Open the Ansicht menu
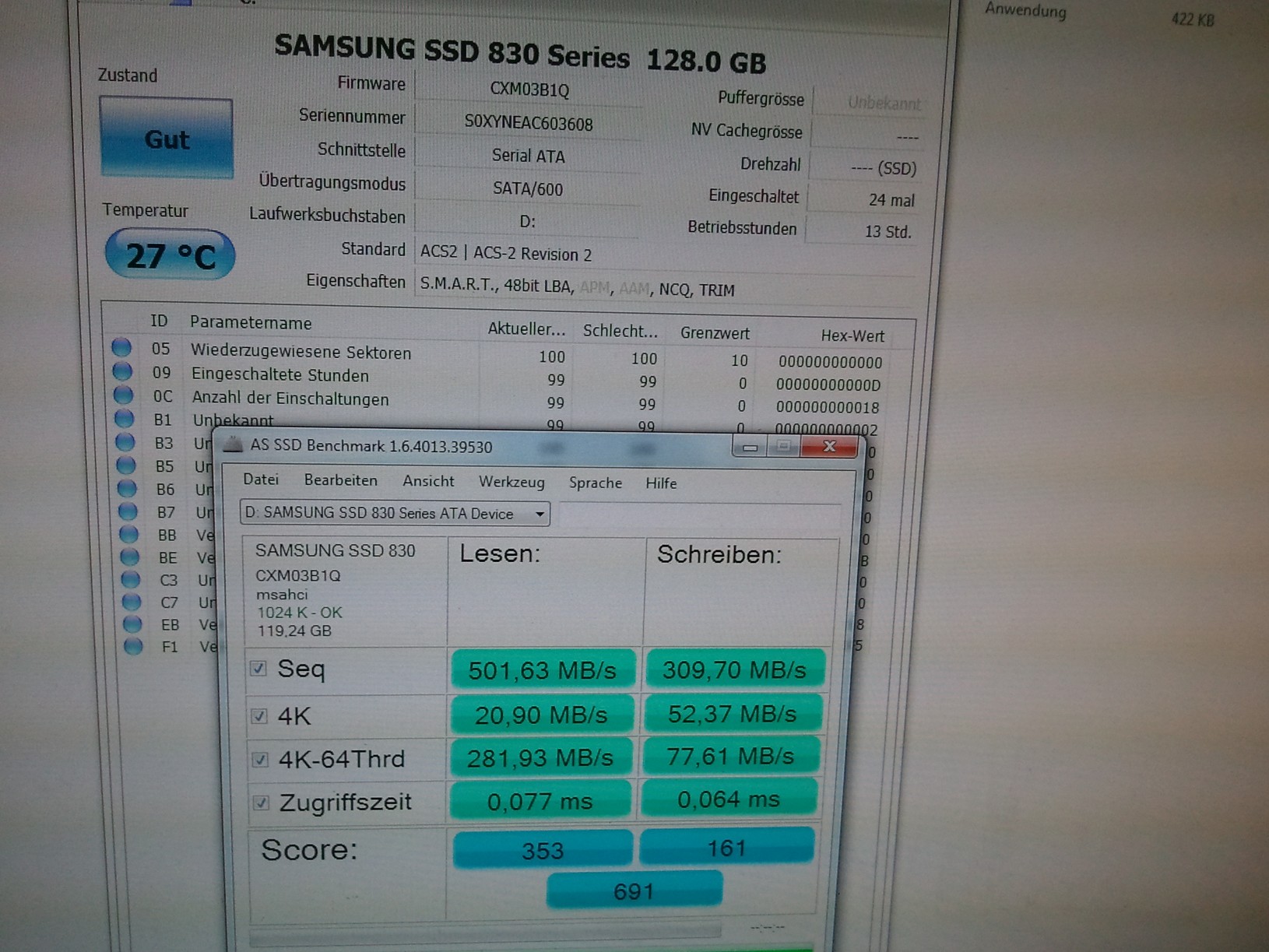Screen dimensions: 1269x952 (428, 481)
